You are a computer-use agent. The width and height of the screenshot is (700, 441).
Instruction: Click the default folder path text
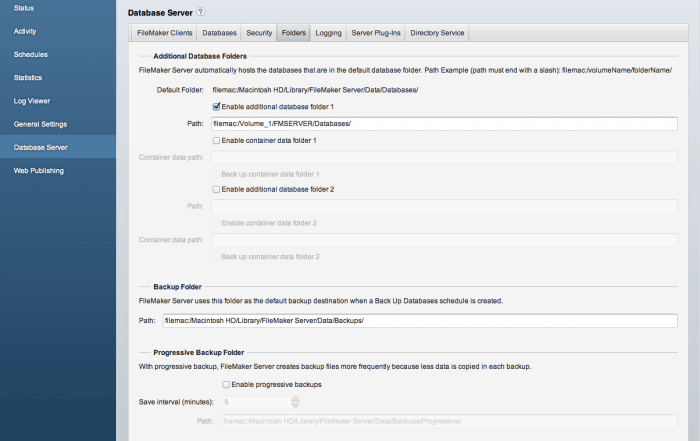click(315, 90)
